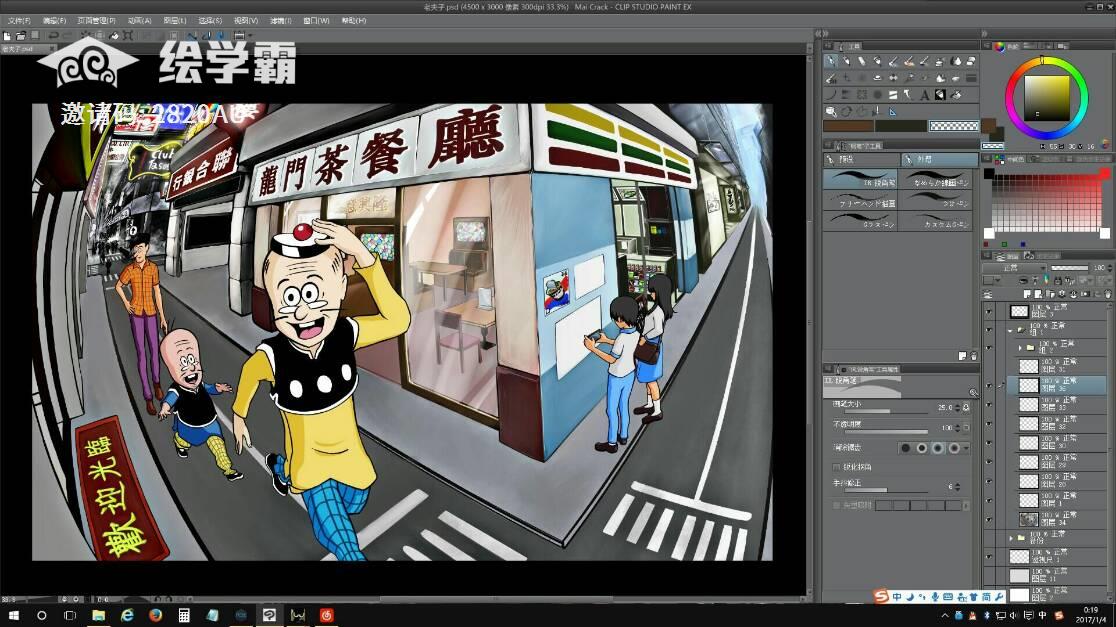Open Firefox from the taskbar
The width and height of the screenshot is (1116, 627).
155,615
